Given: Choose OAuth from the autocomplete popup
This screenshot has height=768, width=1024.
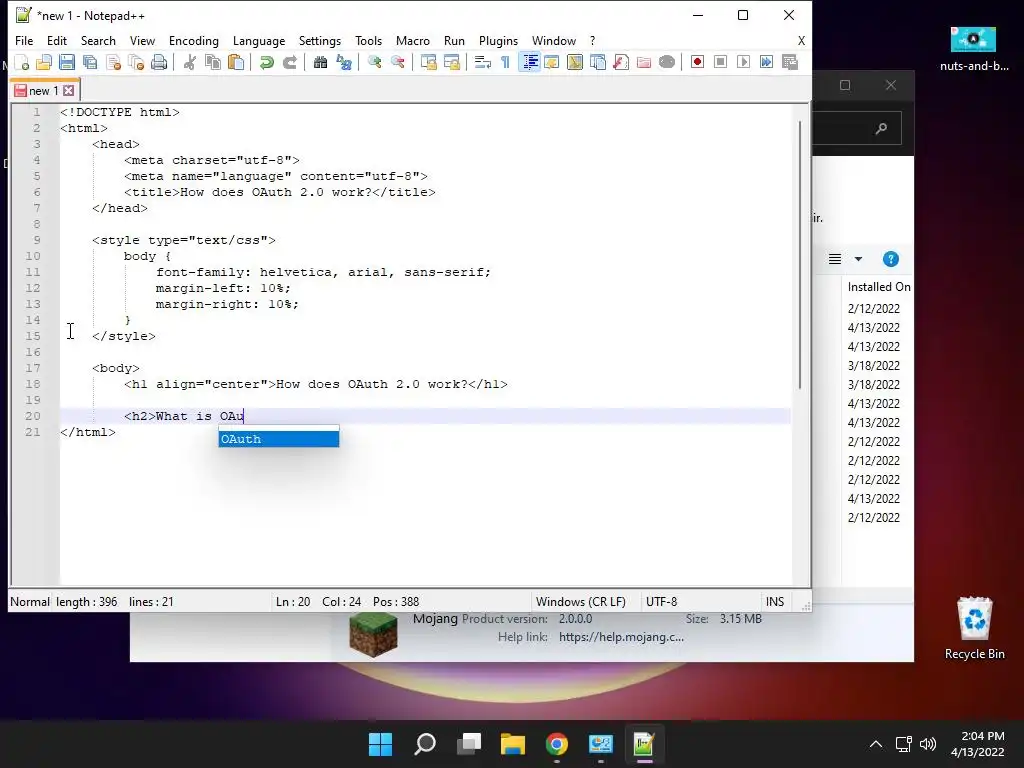Looking at the screenshot, I should 278,439.
